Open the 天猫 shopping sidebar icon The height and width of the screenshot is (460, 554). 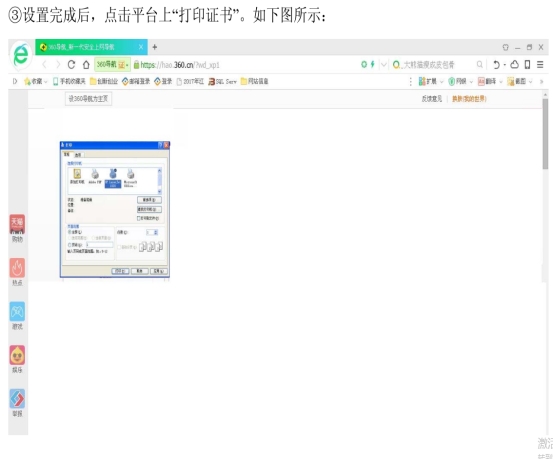point(17,224)
